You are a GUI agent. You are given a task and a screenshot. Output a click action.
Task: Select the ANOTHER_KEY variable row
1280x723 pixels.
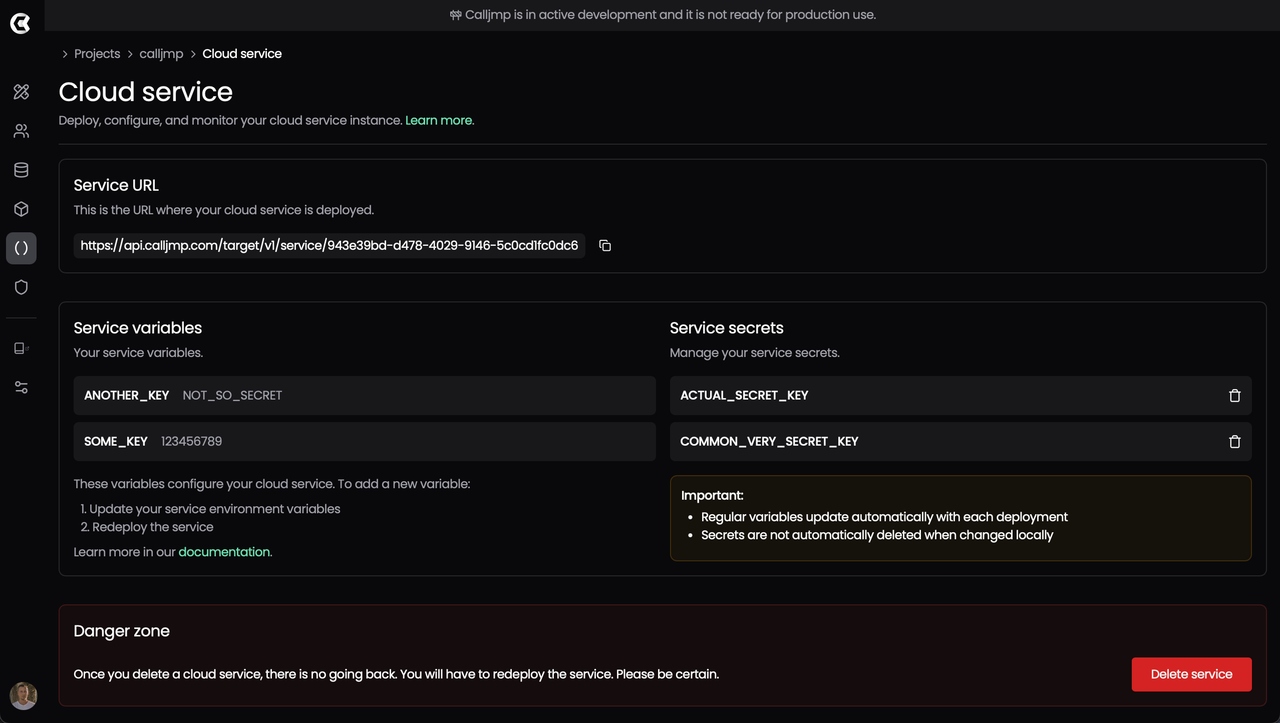[x=364, y=395]
